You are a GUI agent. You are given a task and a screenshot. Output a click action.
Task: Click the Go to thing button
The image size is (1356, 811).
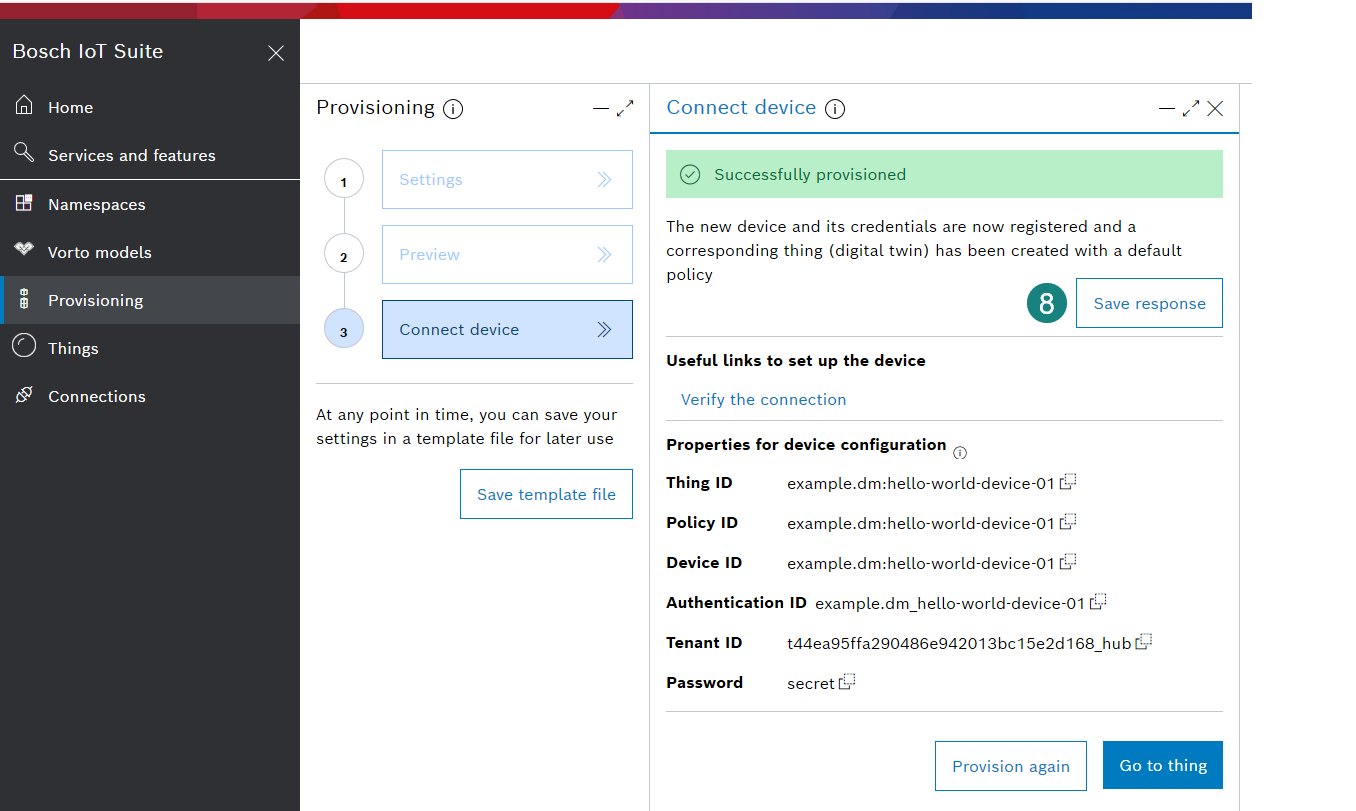coord(1163,765)
